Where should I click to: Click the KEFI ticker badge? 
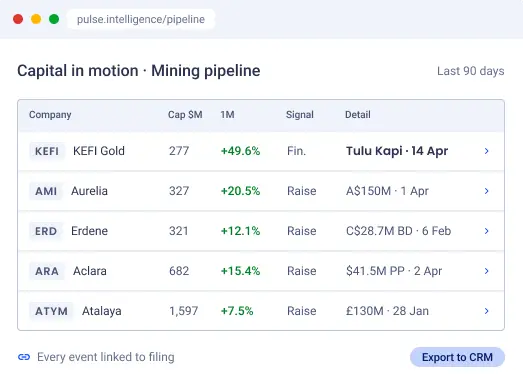pyautogui.click(x=47, y=151)
